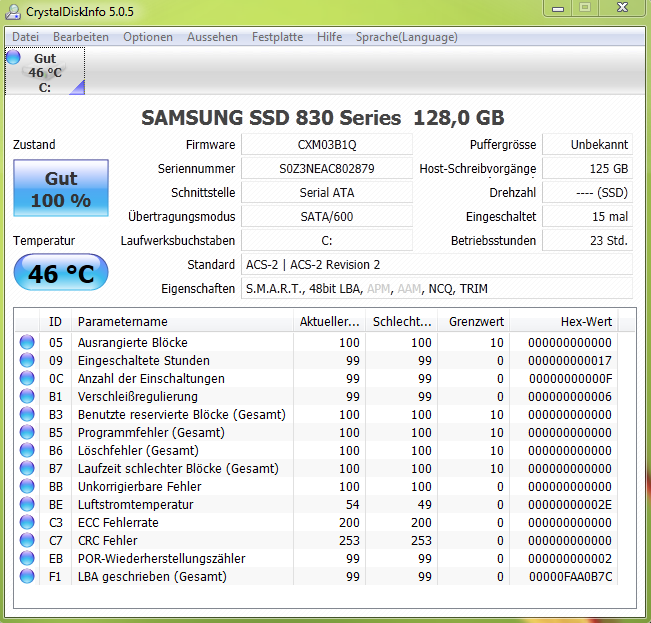Screen dimensions: 651x623
Task: Click the Standard field ACS-2 Revision 2
Action: pyautogui.click(x=437, y=264)
